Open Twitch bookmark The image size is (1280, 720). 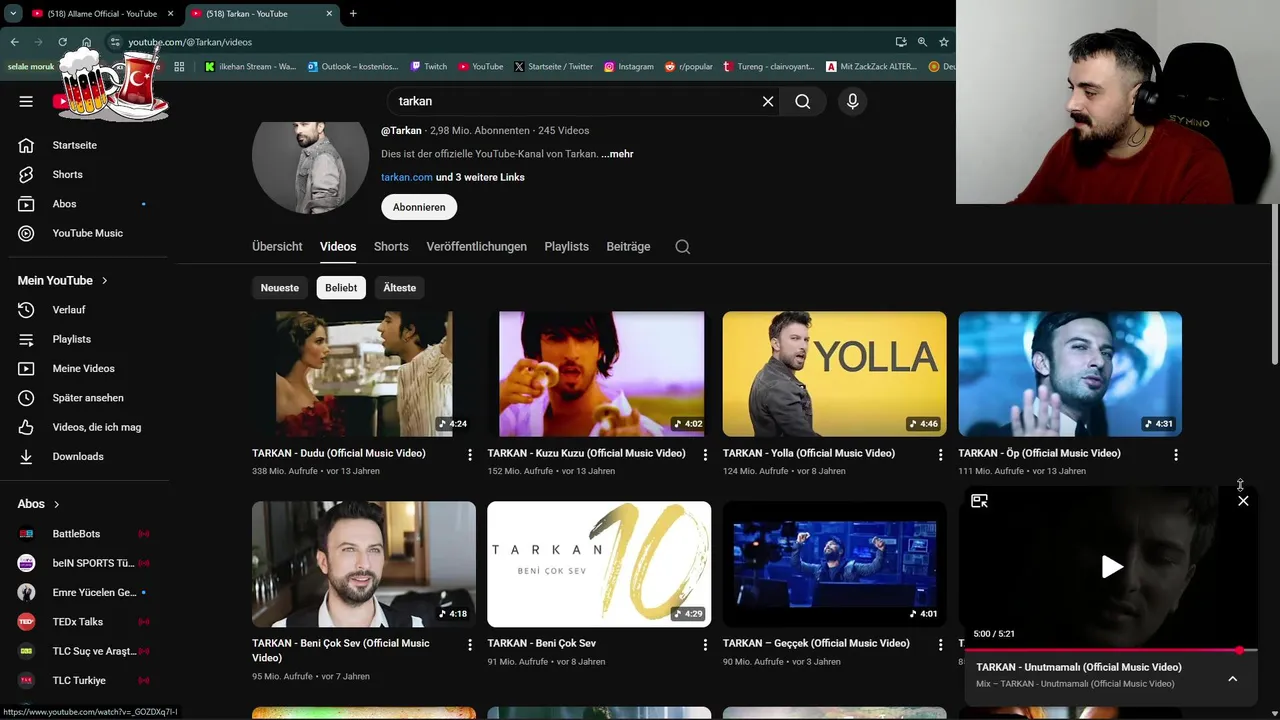429,67
